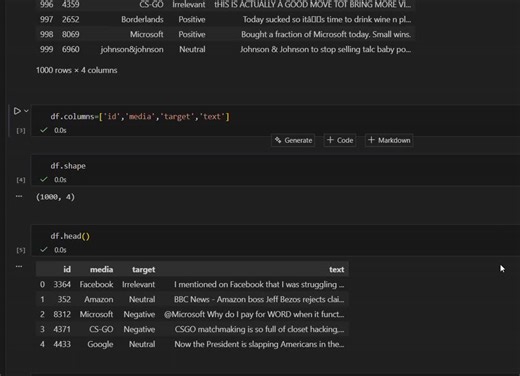
Task: Click the '1000 rows × 4 columns' summary
Action: coord(77,70)
